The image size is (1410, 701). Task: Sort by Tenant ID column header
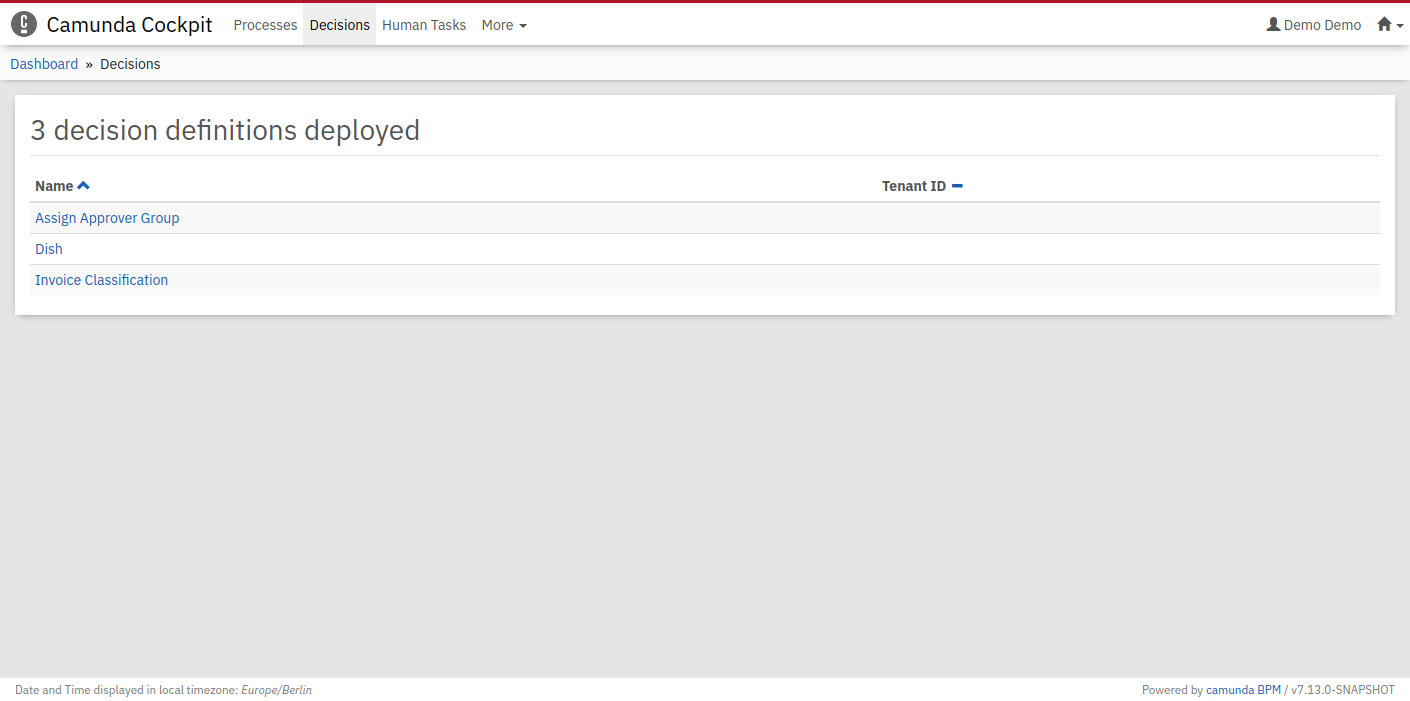click(x=913, y=186)
